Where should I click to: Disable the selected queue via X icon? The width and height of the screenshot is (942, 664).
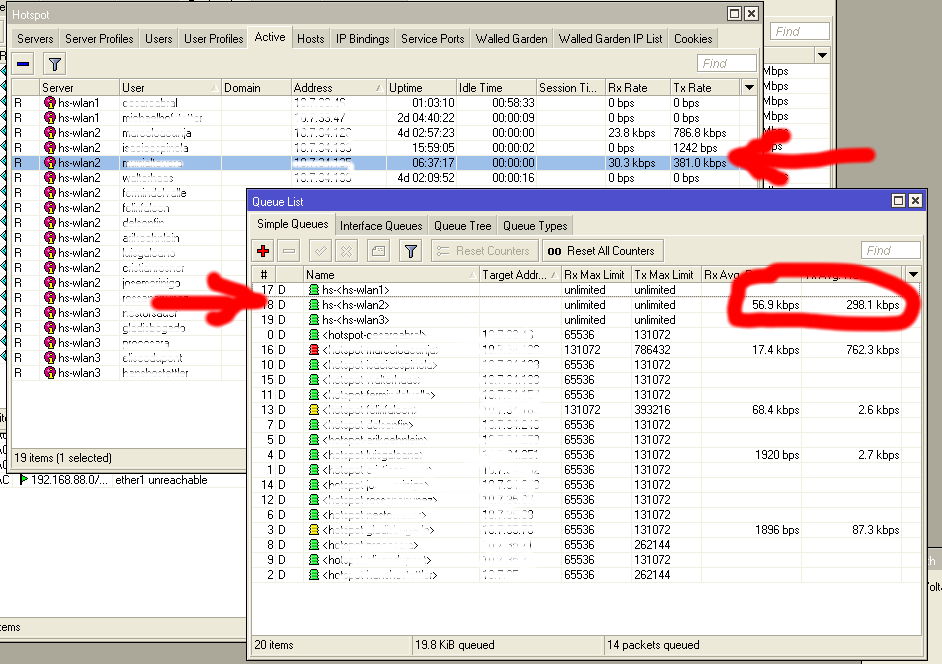point(346,250)
